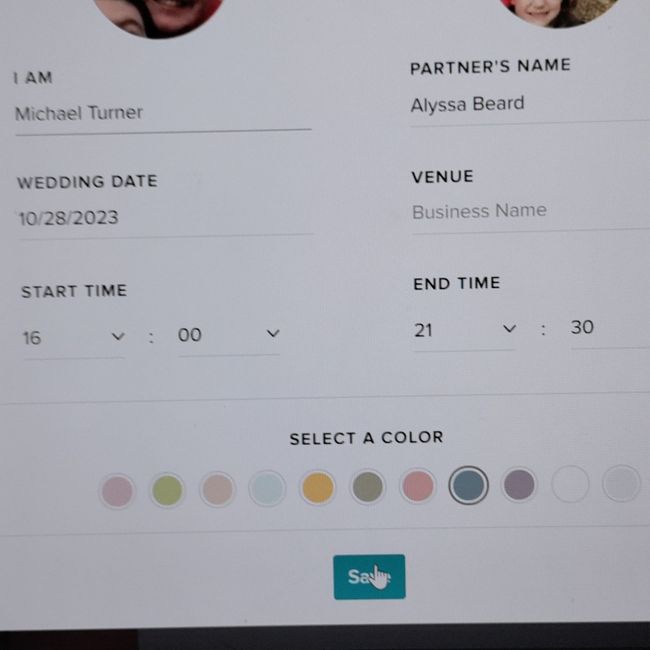
Task: Select the muted purple color swatch
Action: pos(519,484)
